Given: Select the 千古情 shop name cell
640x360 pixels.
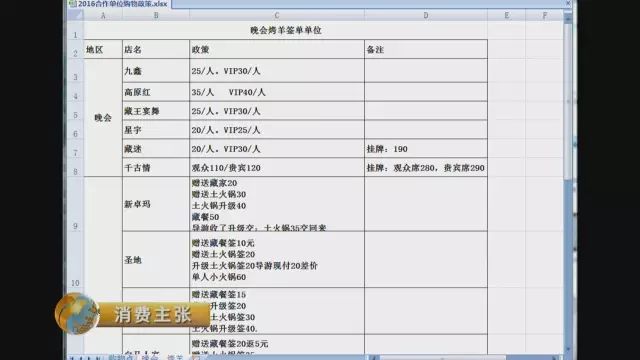Looking at the screenshot, I should click(x=156, y=167).
